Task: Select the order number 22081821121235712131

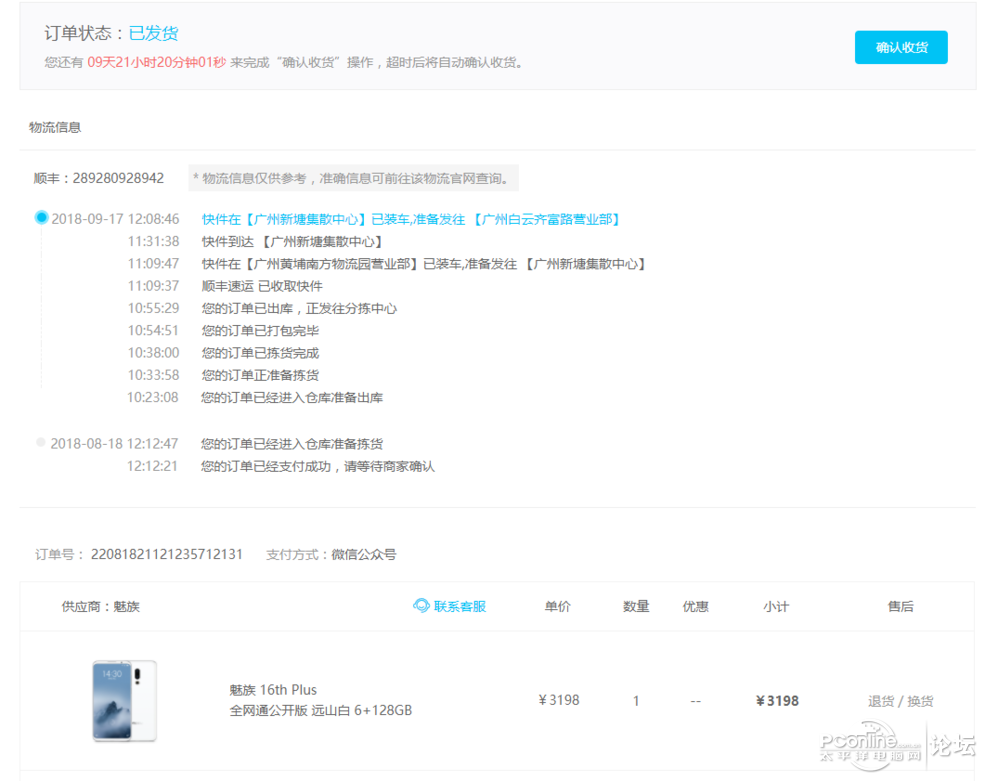Action: click(x=166, y=554)
